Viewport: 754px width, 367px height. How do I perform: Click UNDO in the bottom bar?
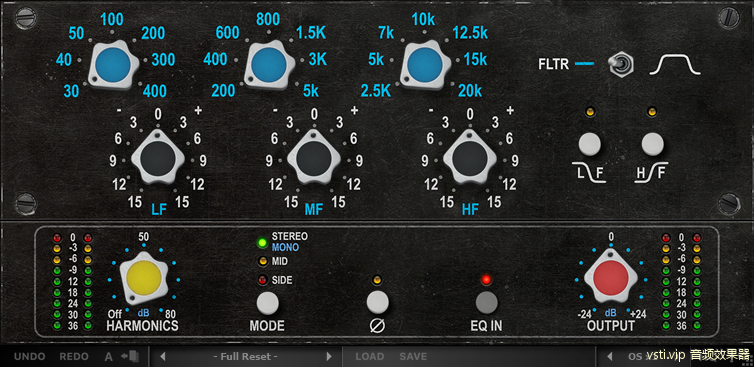[x=30, y=356]
